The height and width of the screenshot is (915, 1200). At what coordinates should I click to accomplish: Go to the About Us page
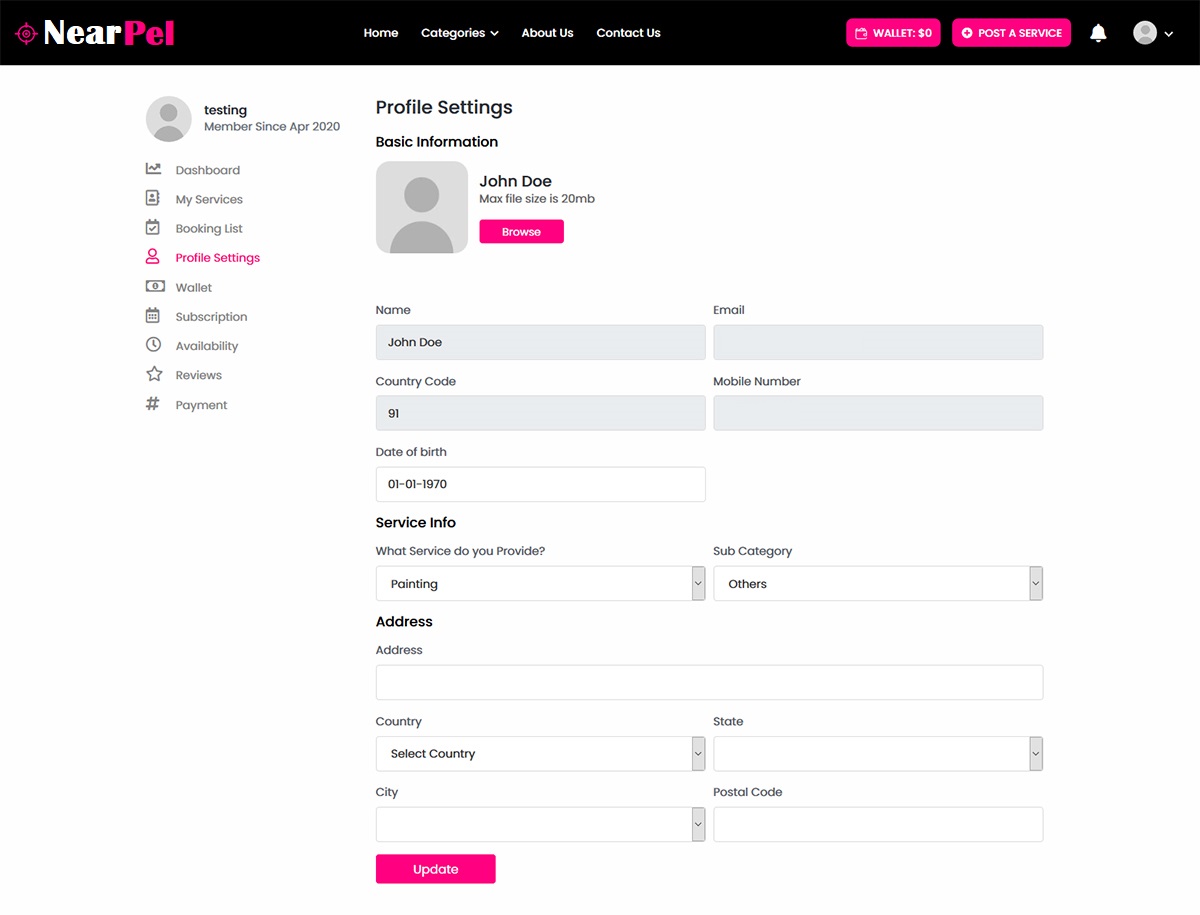pyautogui.click(x=547, y=33)
